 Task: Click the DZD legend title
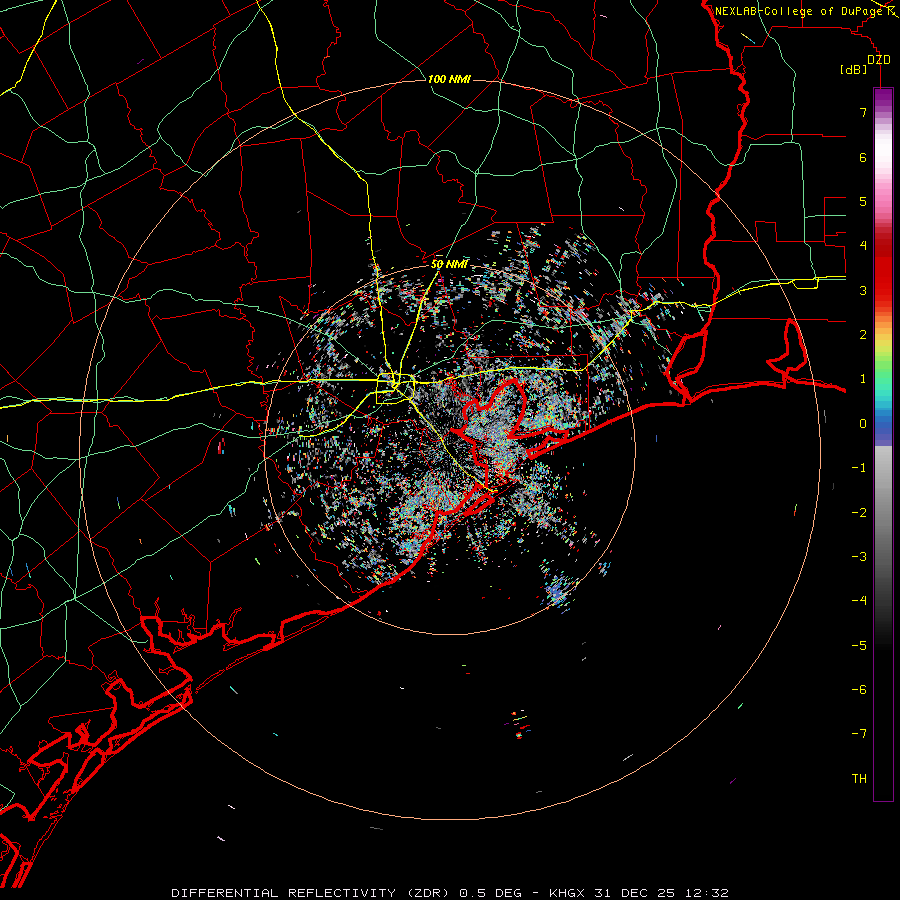[x=878, y=60]
